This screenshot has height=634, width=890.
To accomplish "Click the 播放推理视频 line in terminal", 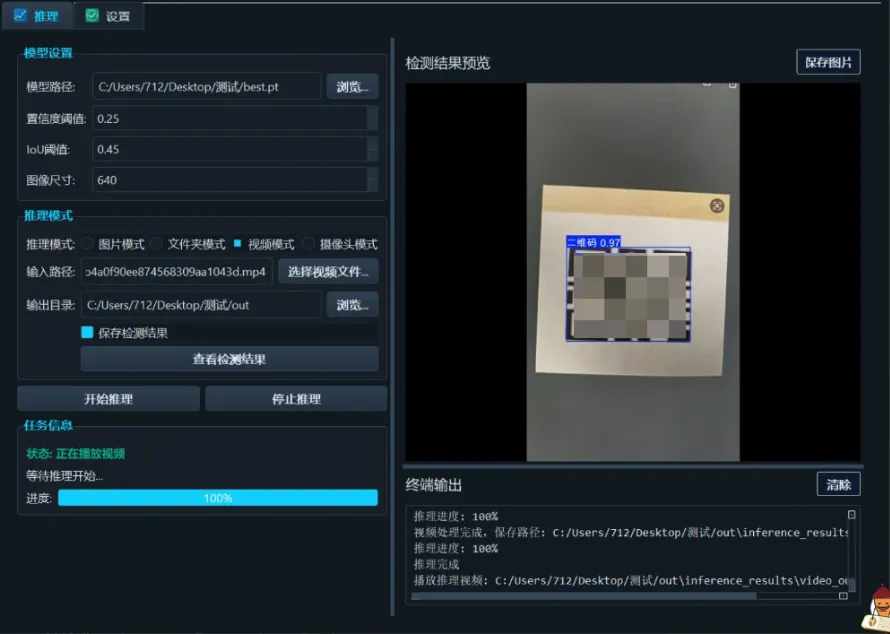I will tap(631, 580).
